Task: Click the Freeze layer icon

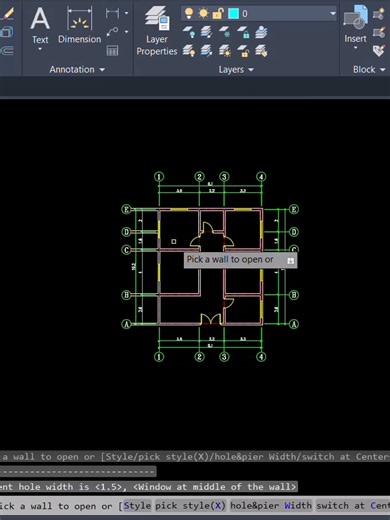Action: (x=225, y=32)
